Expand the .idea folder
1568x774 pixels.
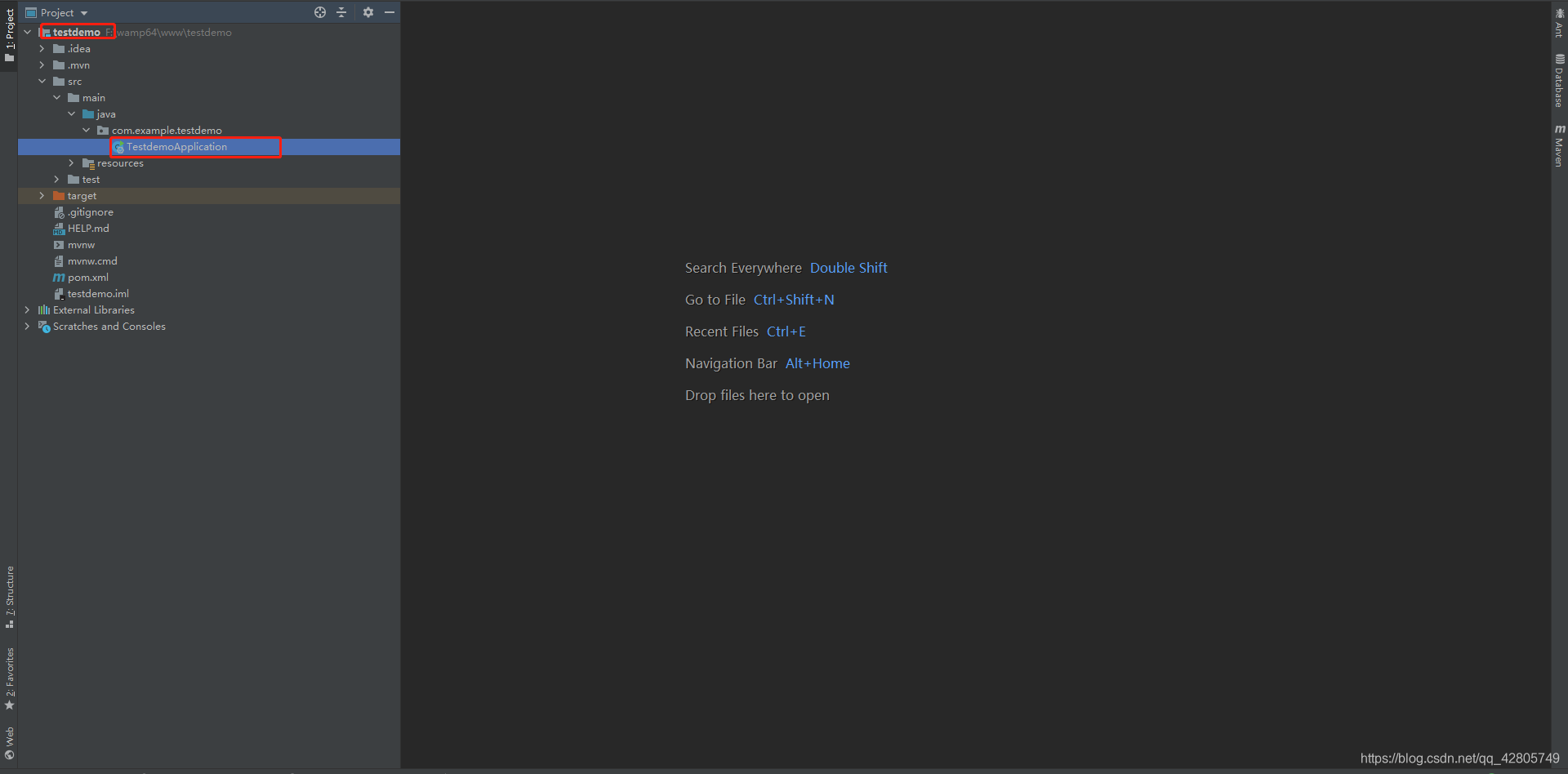[42, 48]
